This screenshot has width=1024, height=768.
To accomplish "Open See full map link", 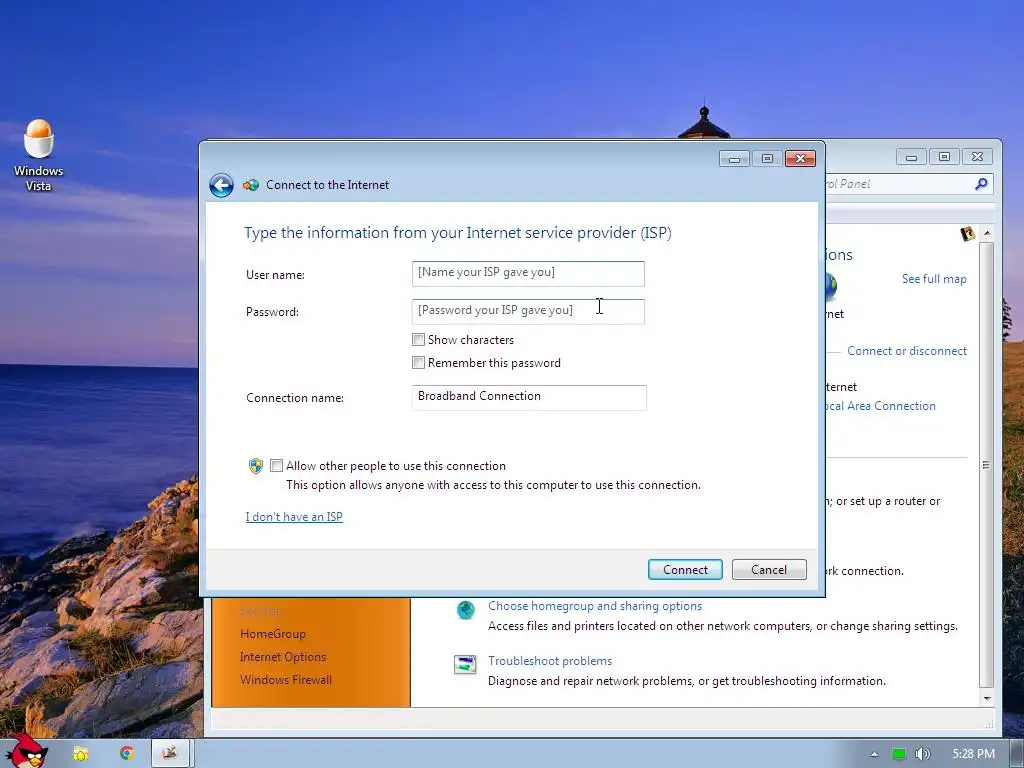I will coord(934,279).
